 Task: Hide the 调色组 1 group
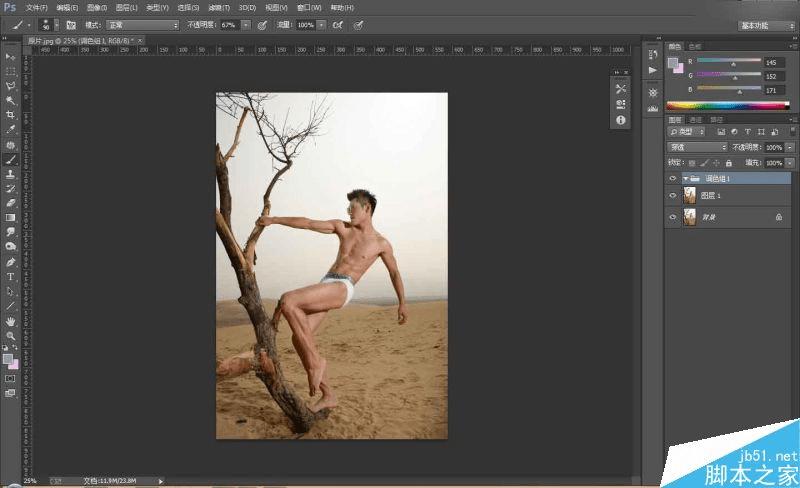point(673,178)
